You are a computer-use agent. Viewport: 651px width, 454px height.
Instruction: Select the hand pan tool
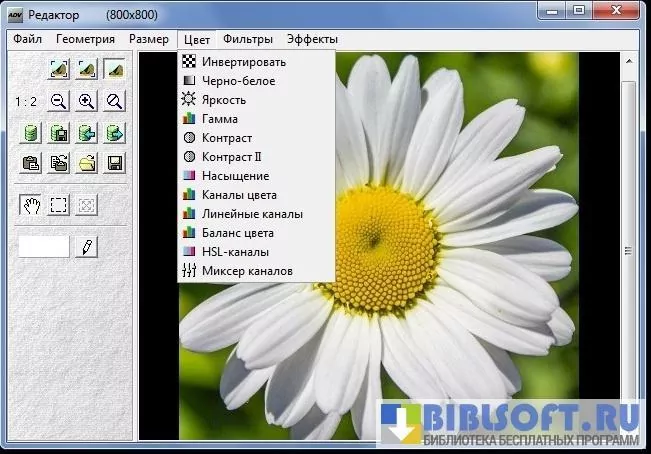coord(31,205)
